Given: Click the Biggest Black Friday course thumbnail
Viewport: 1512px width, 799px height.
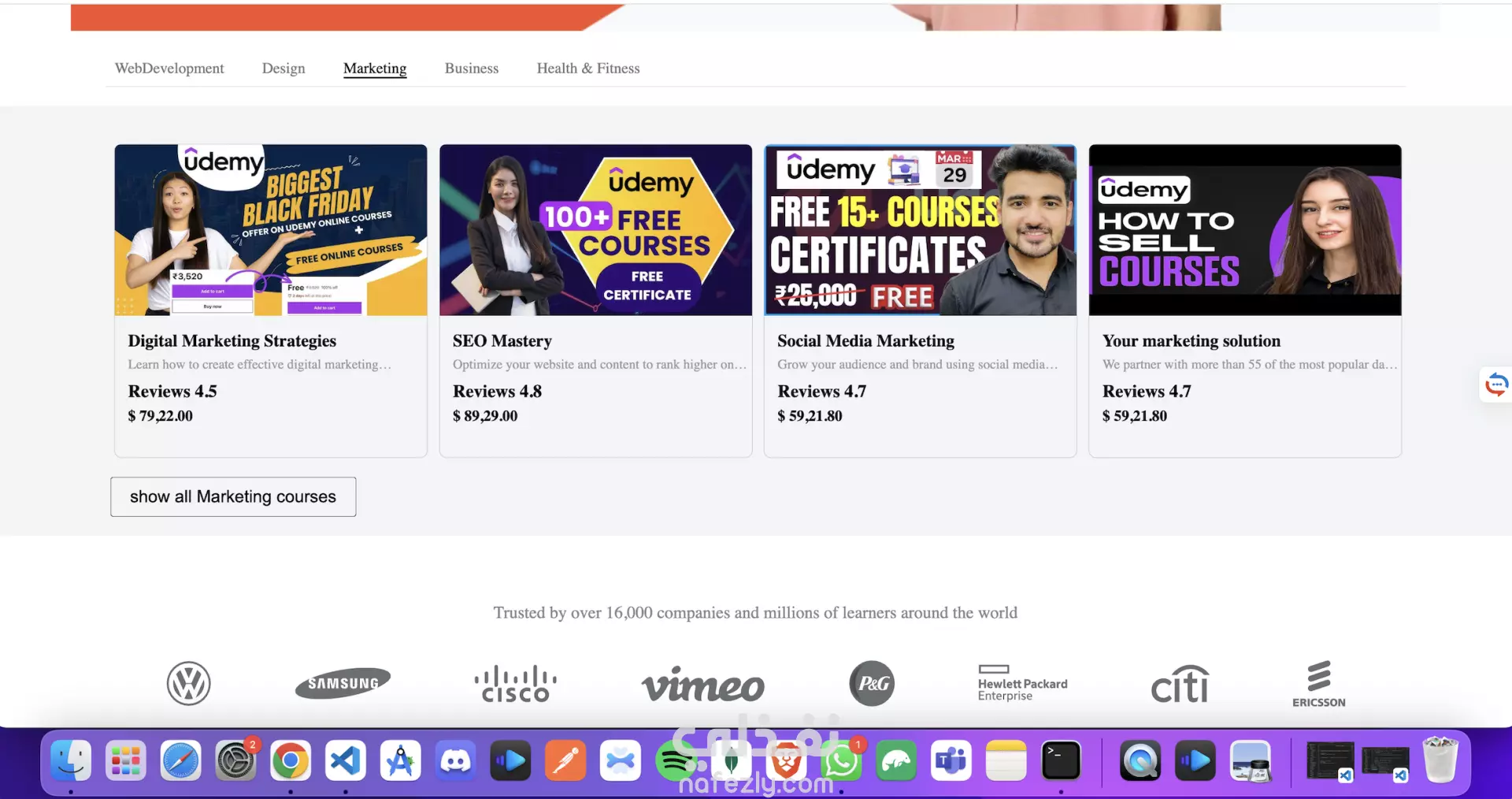Looking at the screenshot, I should click(x=271, y=230).
